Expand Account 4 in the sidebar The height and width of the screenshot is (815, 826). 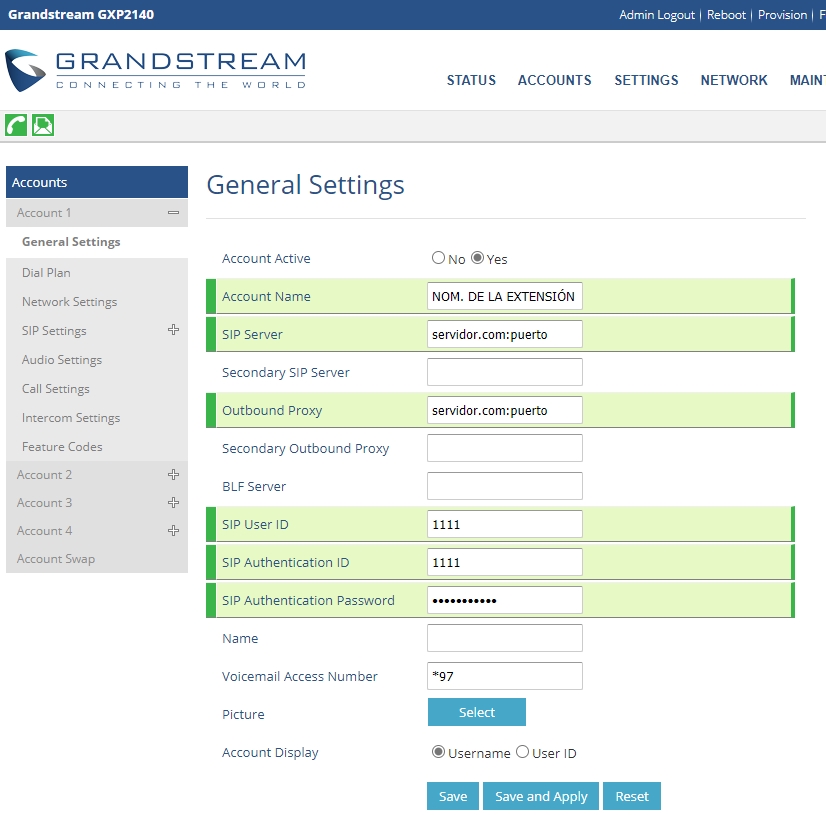tap(173, 530)
